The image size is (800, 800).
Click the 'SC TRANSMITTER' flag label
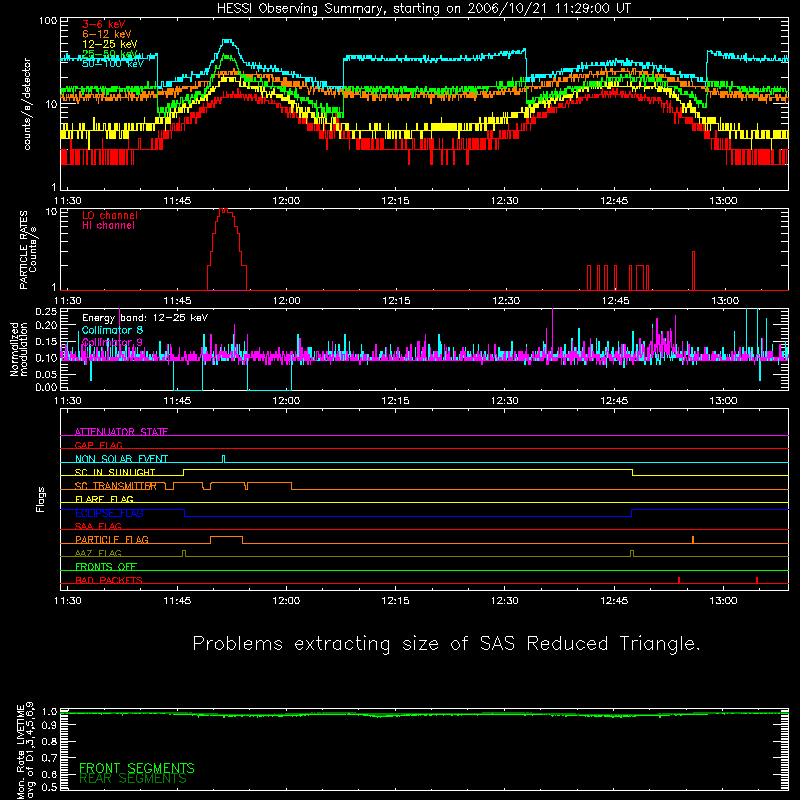click(116, 486)
